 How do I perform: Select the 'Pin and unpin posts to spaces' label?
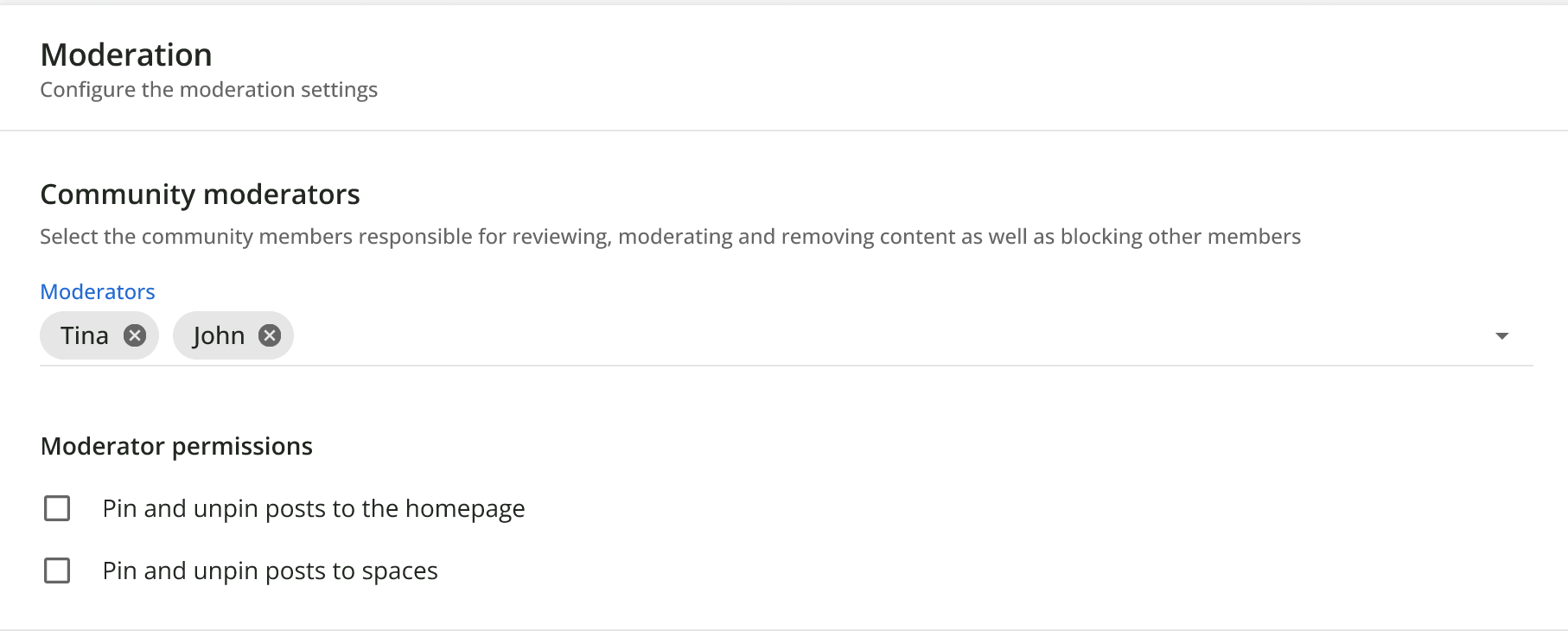point(270,570)
